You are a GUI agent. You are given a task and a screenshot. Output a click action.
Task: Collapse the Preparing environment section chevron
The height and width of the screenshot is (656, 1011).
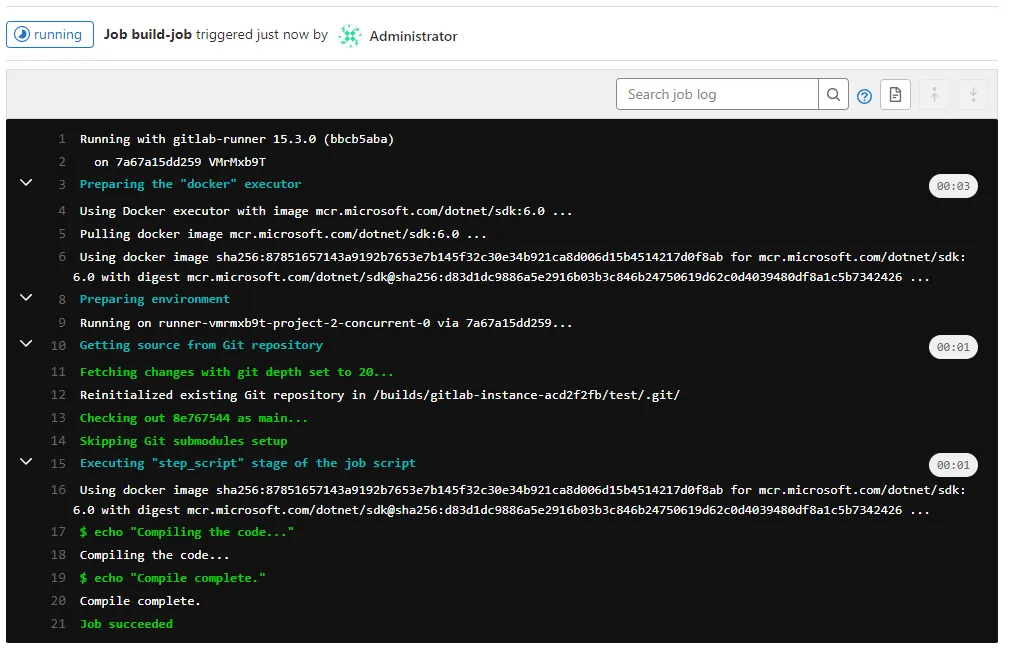[x=26, y=298]
